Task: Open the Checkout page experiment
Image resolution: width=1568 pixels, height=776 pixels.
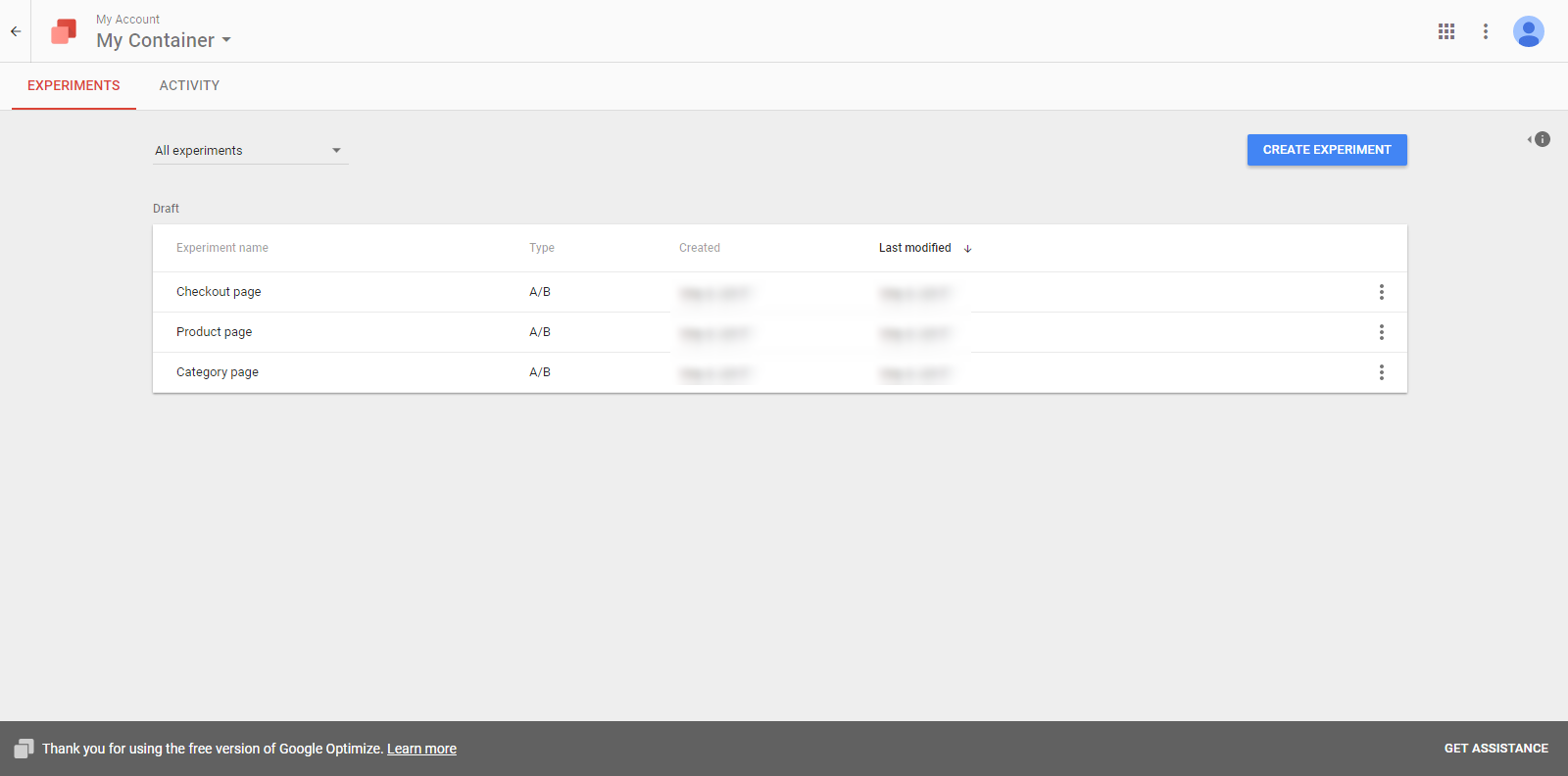Action: point(219,292)
